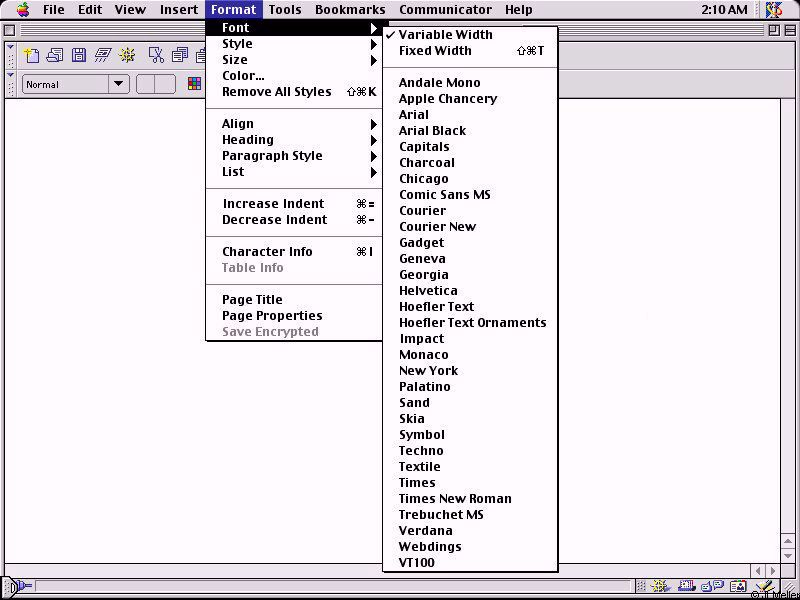
Task: Open the Mail inbox icon in the status bar
Action: pos(686,586)
